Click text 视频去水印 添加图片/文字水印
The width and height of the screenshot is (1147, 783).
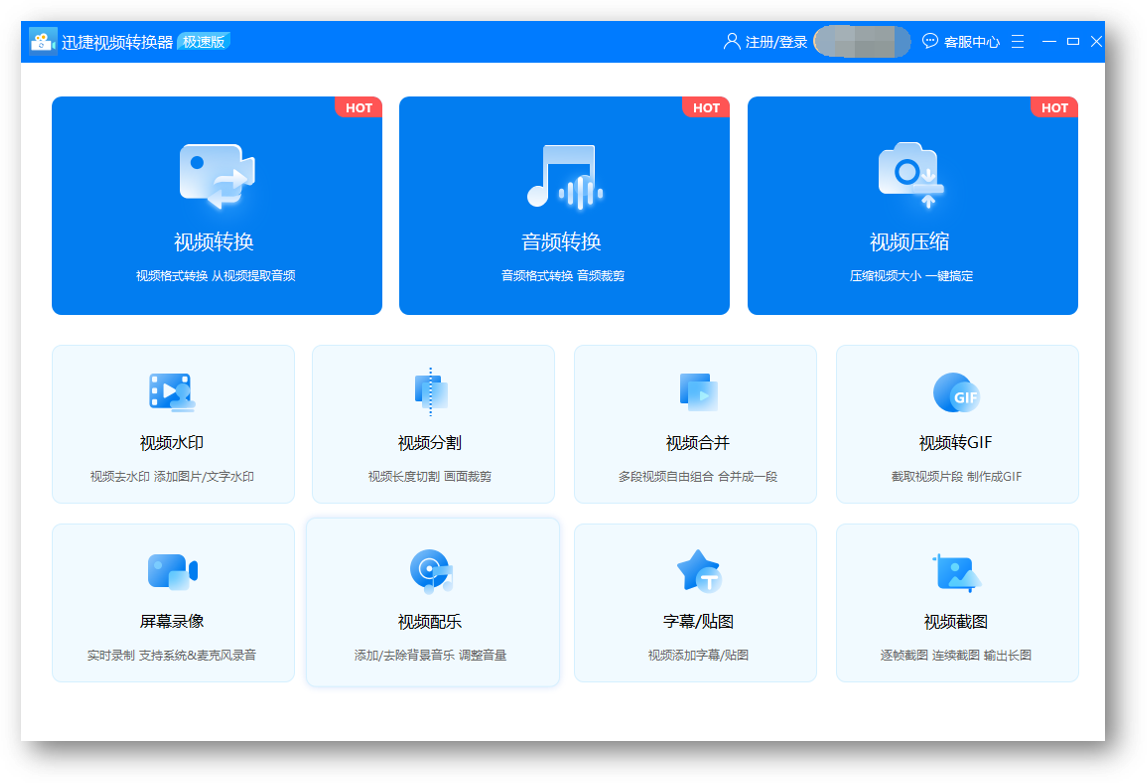click(172, 476)
